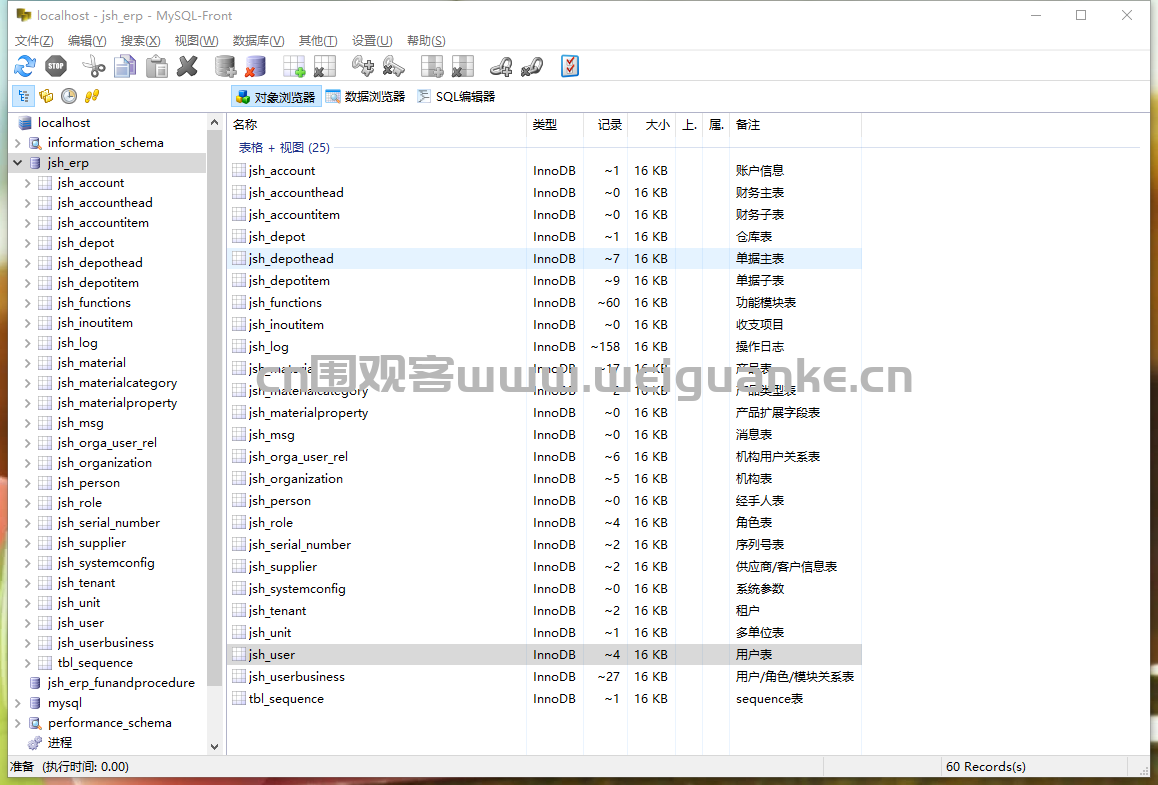Click the STOP toolbar icon
This screenshot has height=785, width=1158.
(56, 66)
